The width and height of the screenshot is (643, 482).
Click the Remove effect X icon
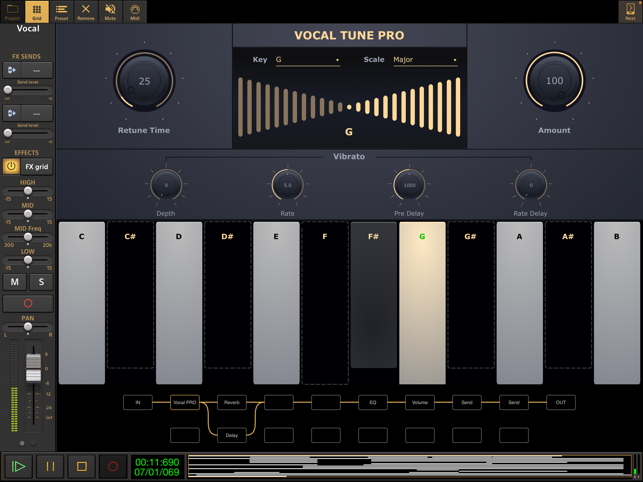click(x=86, y=11)
